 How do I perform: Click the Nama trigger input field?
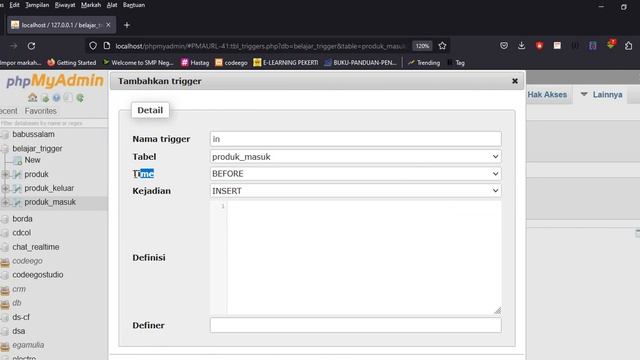(x=356, y=139)
